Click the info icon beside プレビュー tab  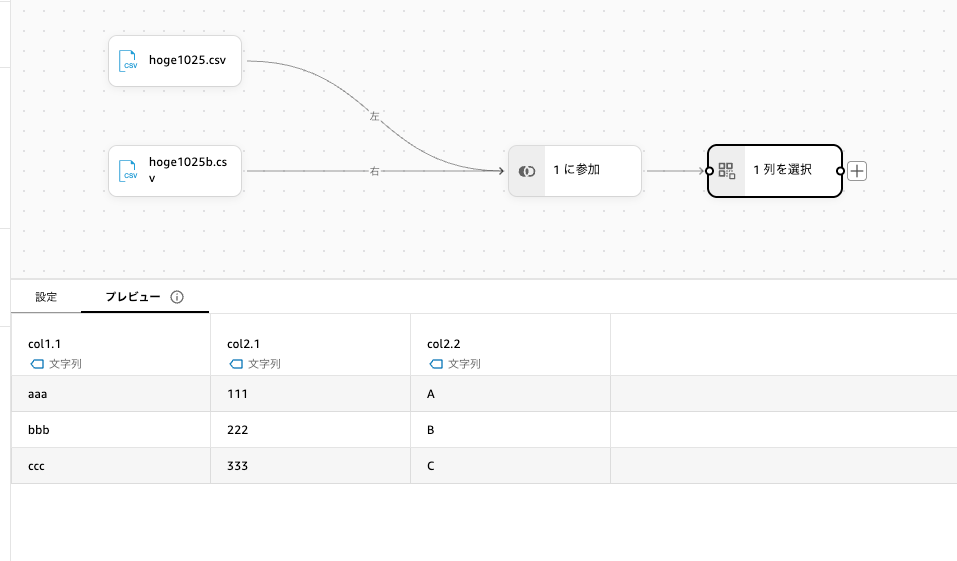pyautogui.click(x=177, y=297)
